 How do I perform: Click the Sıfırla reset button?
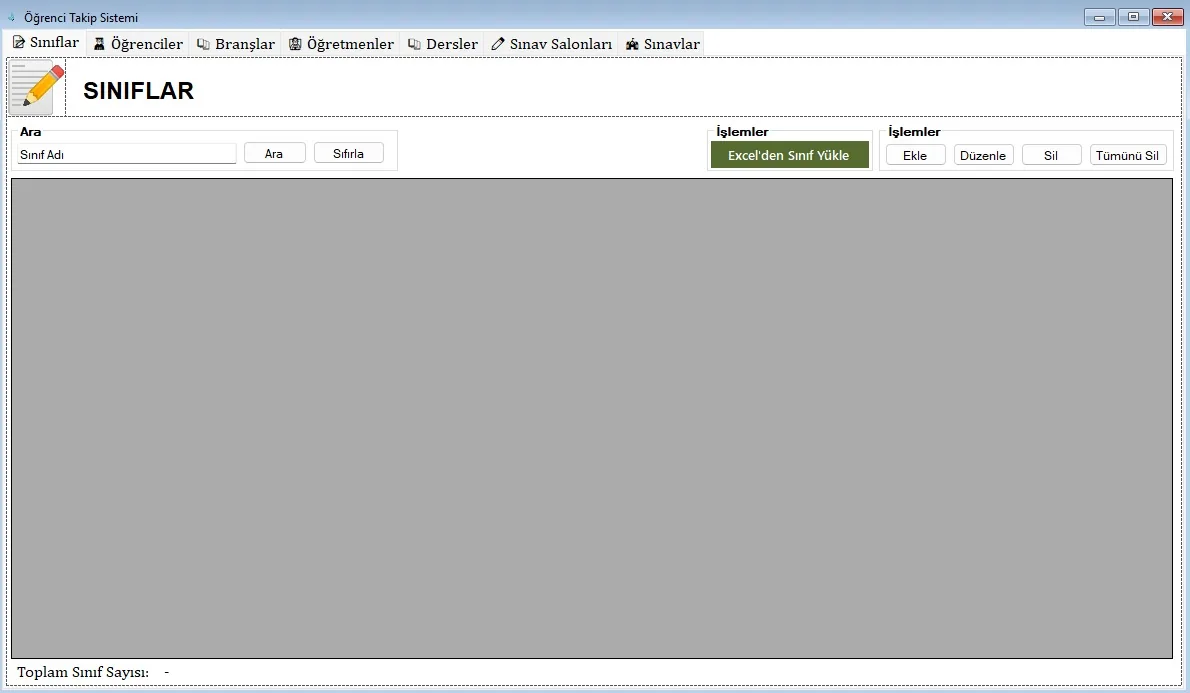[348, 153]
